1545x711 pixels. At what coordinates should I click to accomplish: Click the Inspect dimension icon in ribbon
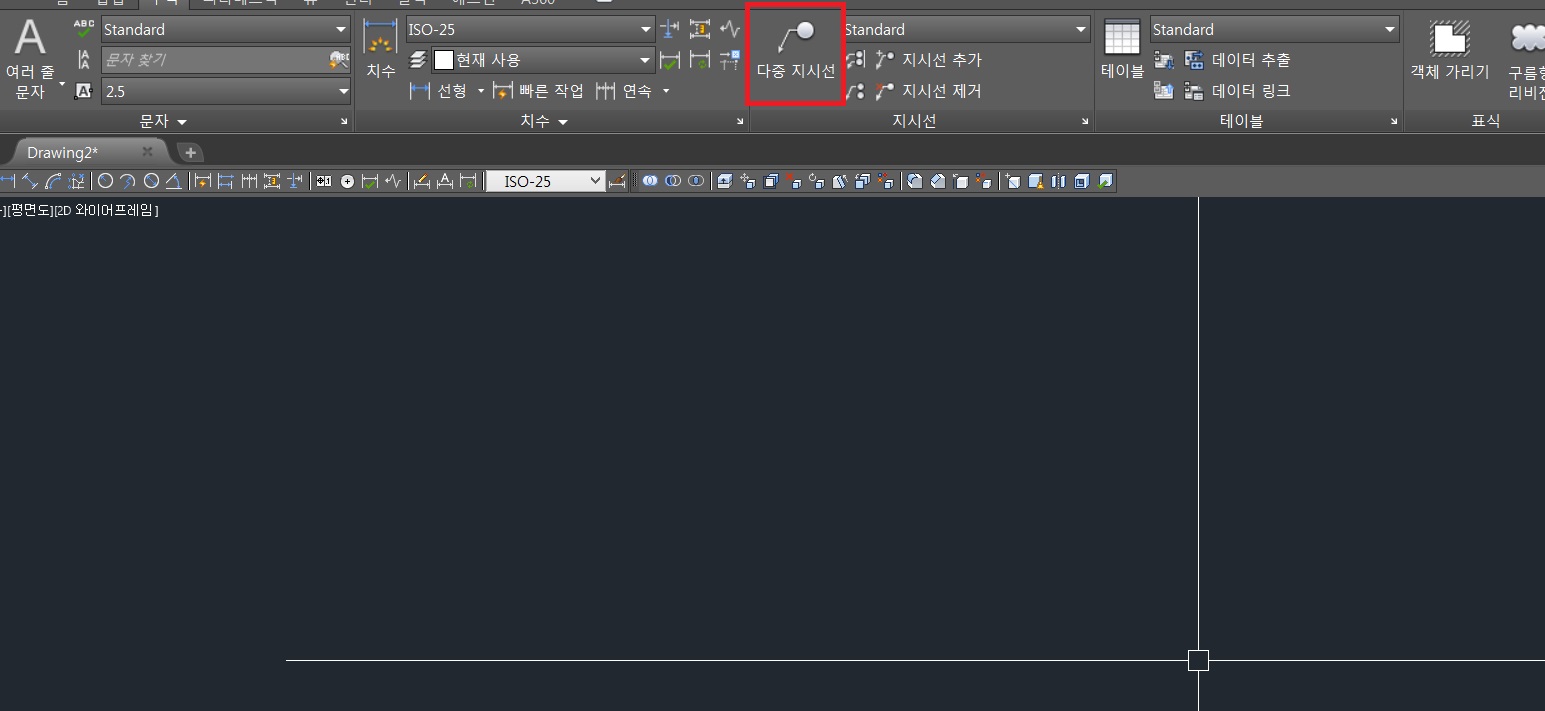pyautogui.click(x=669, y=61)
